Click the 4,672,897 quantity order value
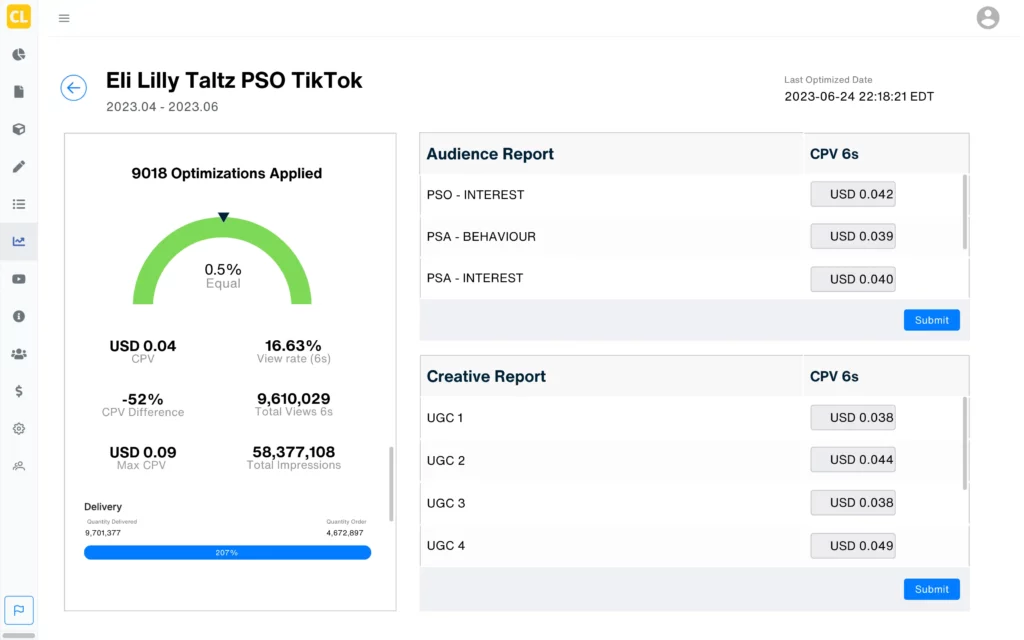Screen dimensions: 1024x640 [345, 533]
